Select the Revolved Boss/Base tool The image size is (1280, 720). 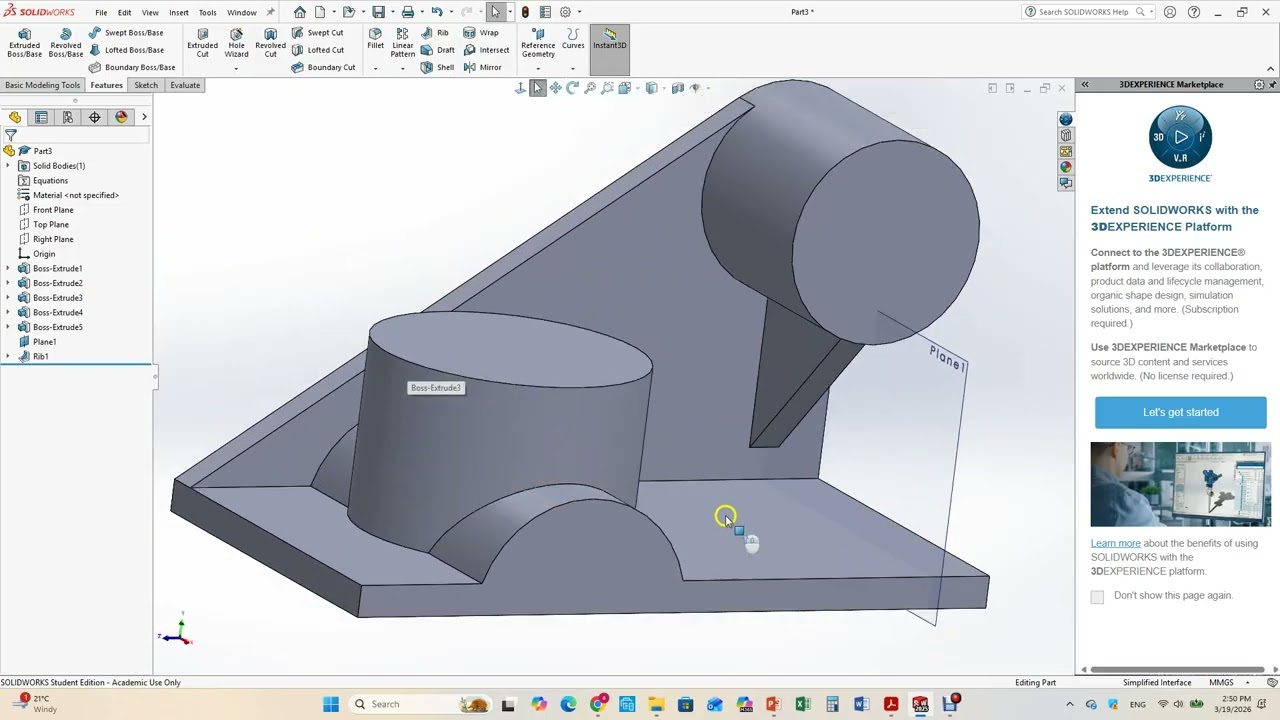pos(66,43)
